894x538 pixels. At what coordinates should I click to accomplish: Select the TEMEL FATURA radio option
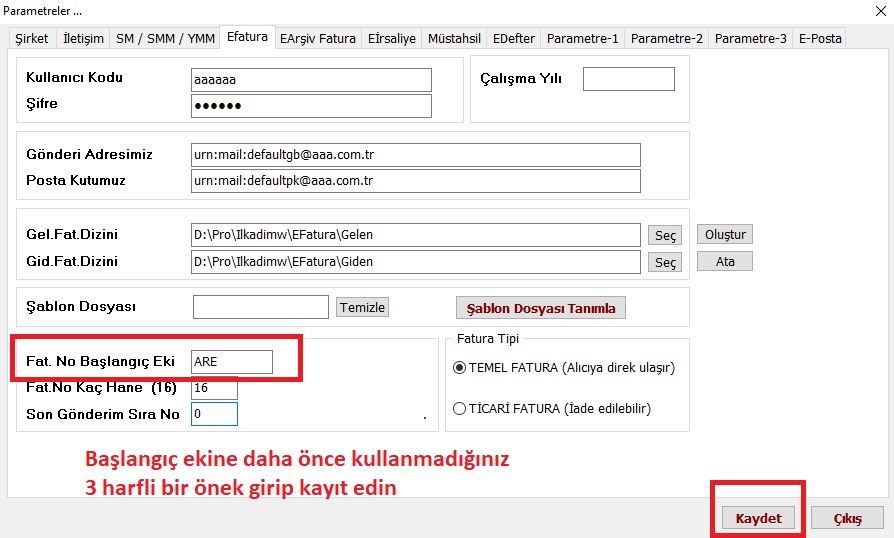click(x=460, y=368)
